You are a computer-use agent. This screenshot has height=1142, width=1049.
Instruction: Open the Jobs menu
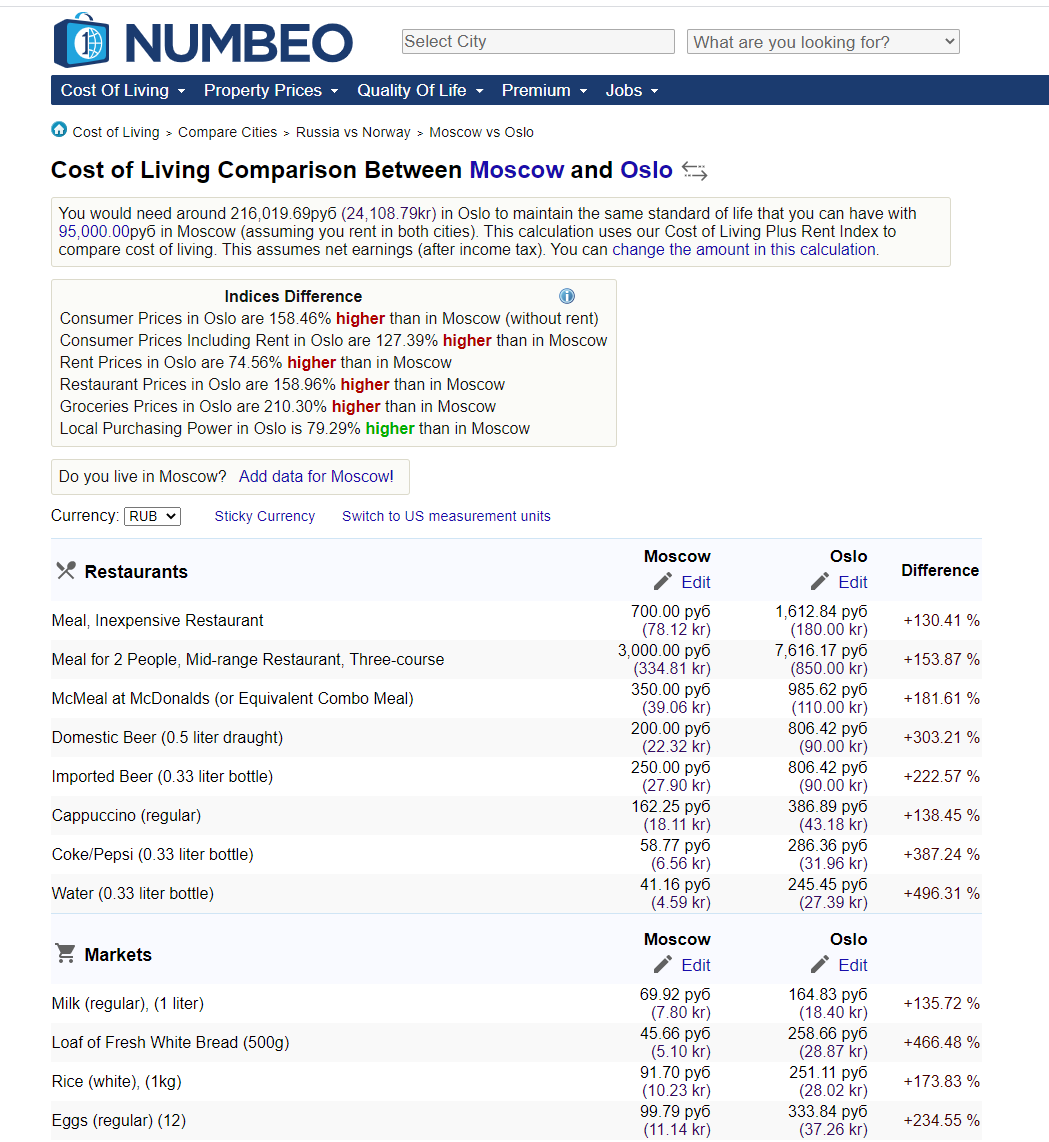[631, 90]
